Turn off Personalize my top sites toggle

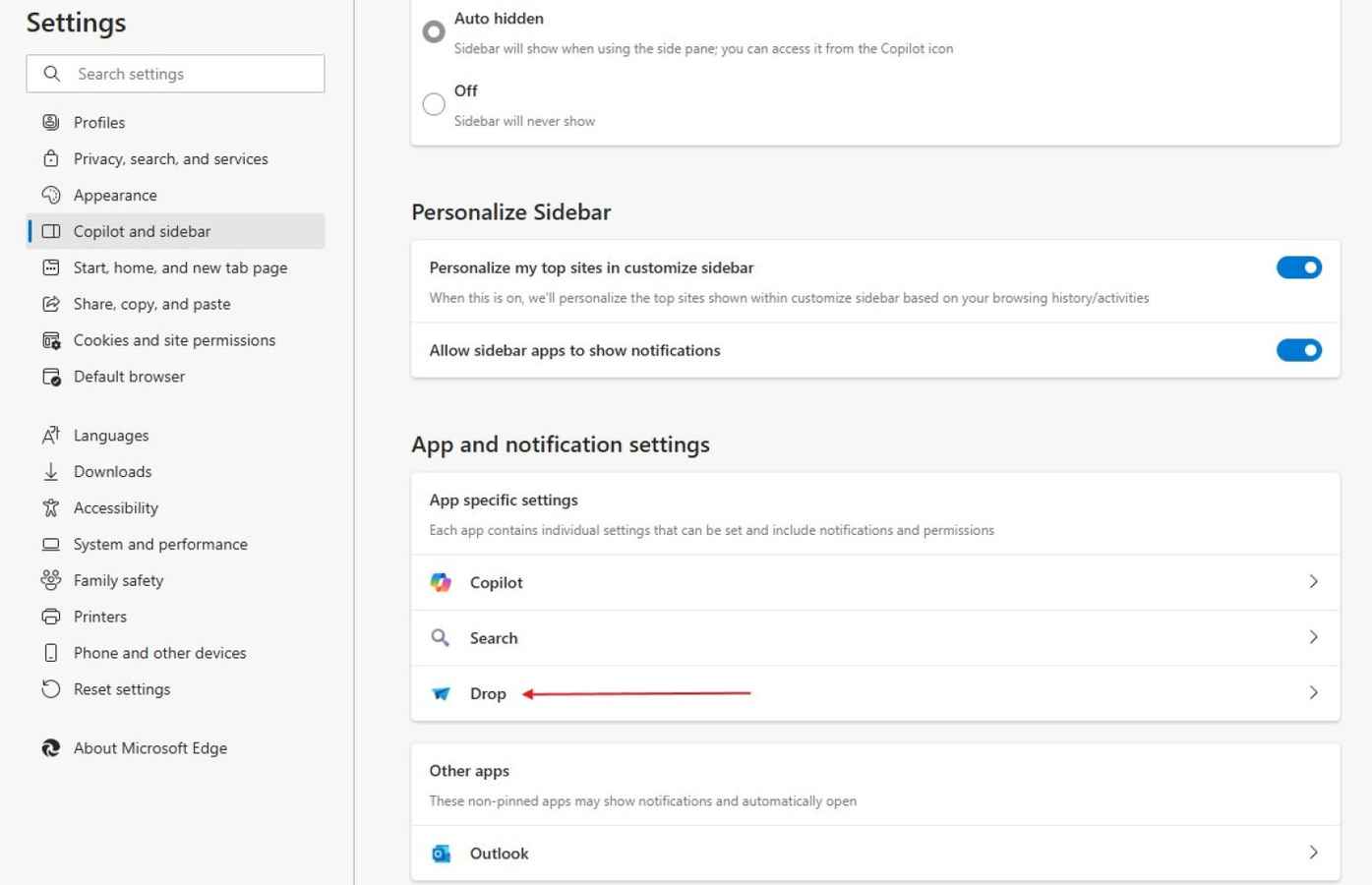(x=1298, y=267)
